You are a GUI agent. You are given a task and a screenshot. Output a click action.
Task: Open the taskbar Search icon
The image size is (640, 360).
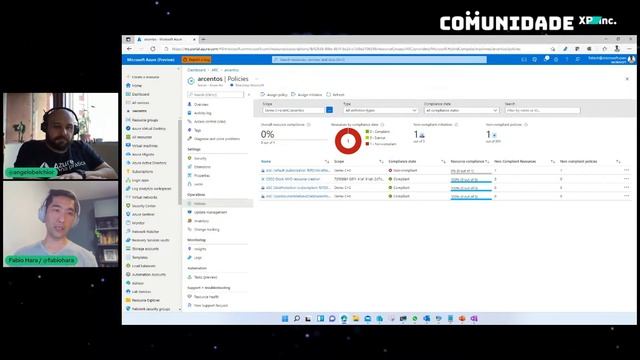[x=297, y=318]
